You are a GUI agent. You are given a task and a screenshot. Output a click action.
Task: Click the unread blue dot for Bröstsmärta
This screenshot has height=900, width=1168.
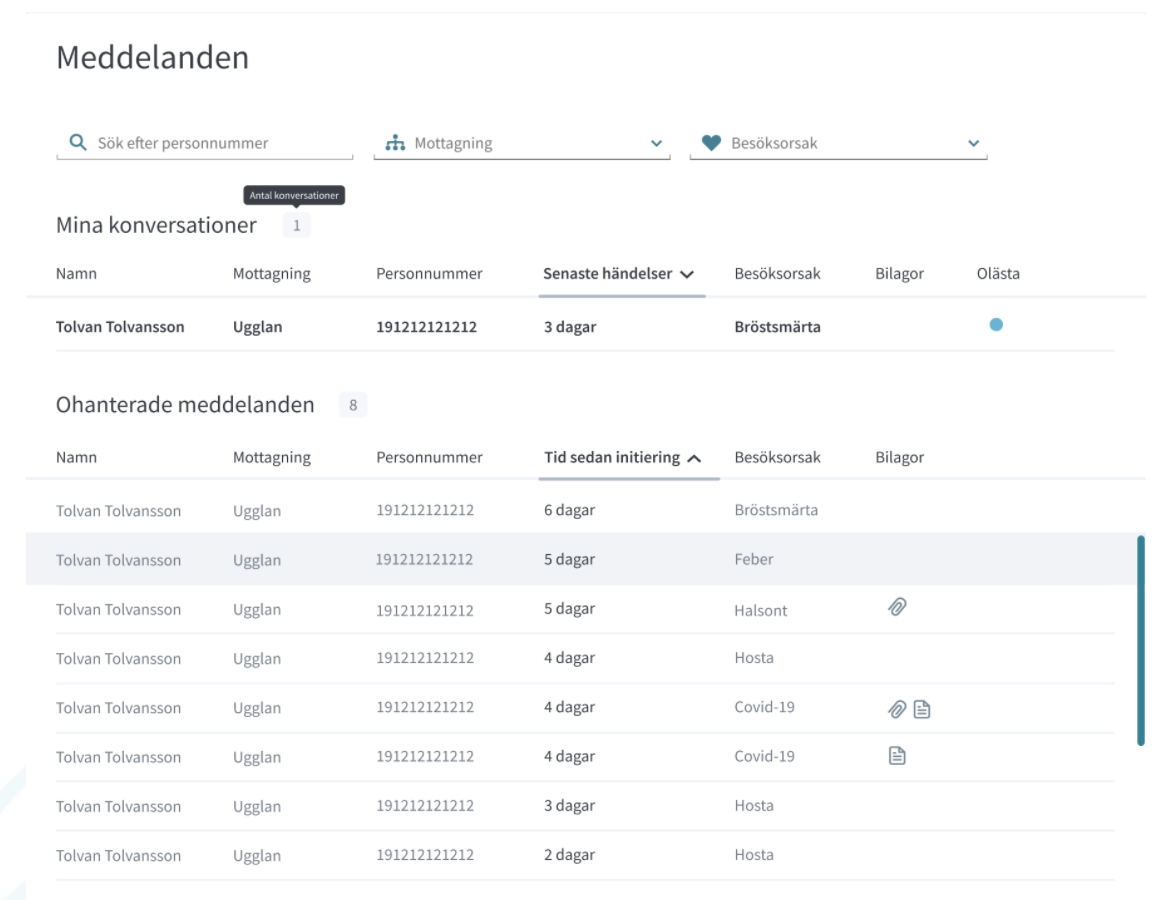point(996,325)
